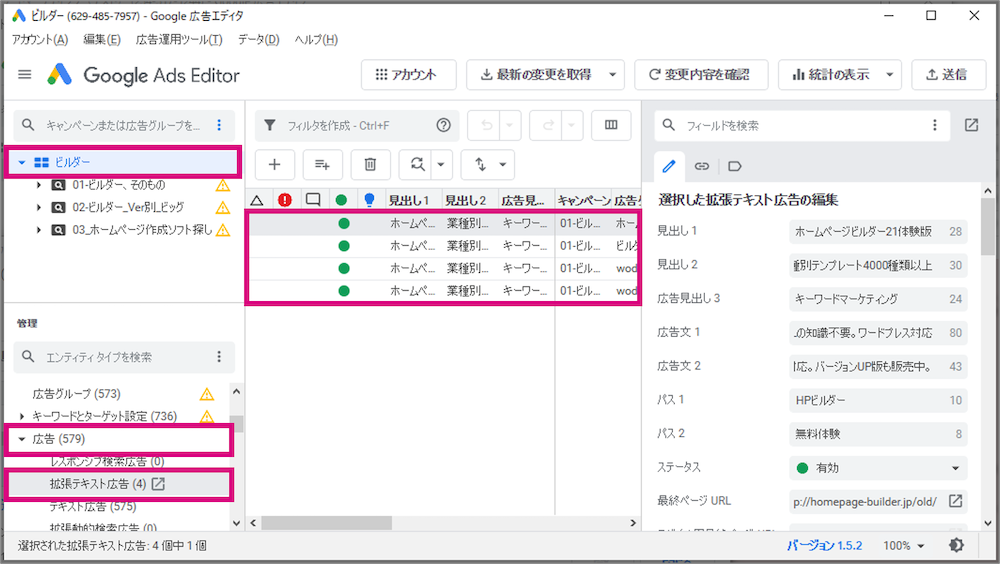Open the ステータス 有効 dropdown
Image resolution: width=1000 pixels, height=564 pixels.
(878, 468)
